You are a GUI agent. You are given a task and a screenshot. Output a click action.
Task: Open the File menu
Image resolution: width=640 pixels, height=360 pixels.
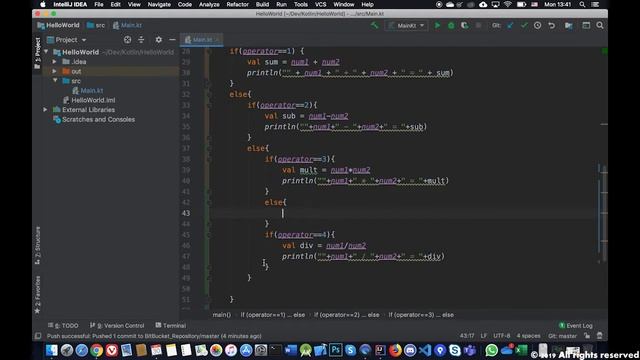(99, 4)
